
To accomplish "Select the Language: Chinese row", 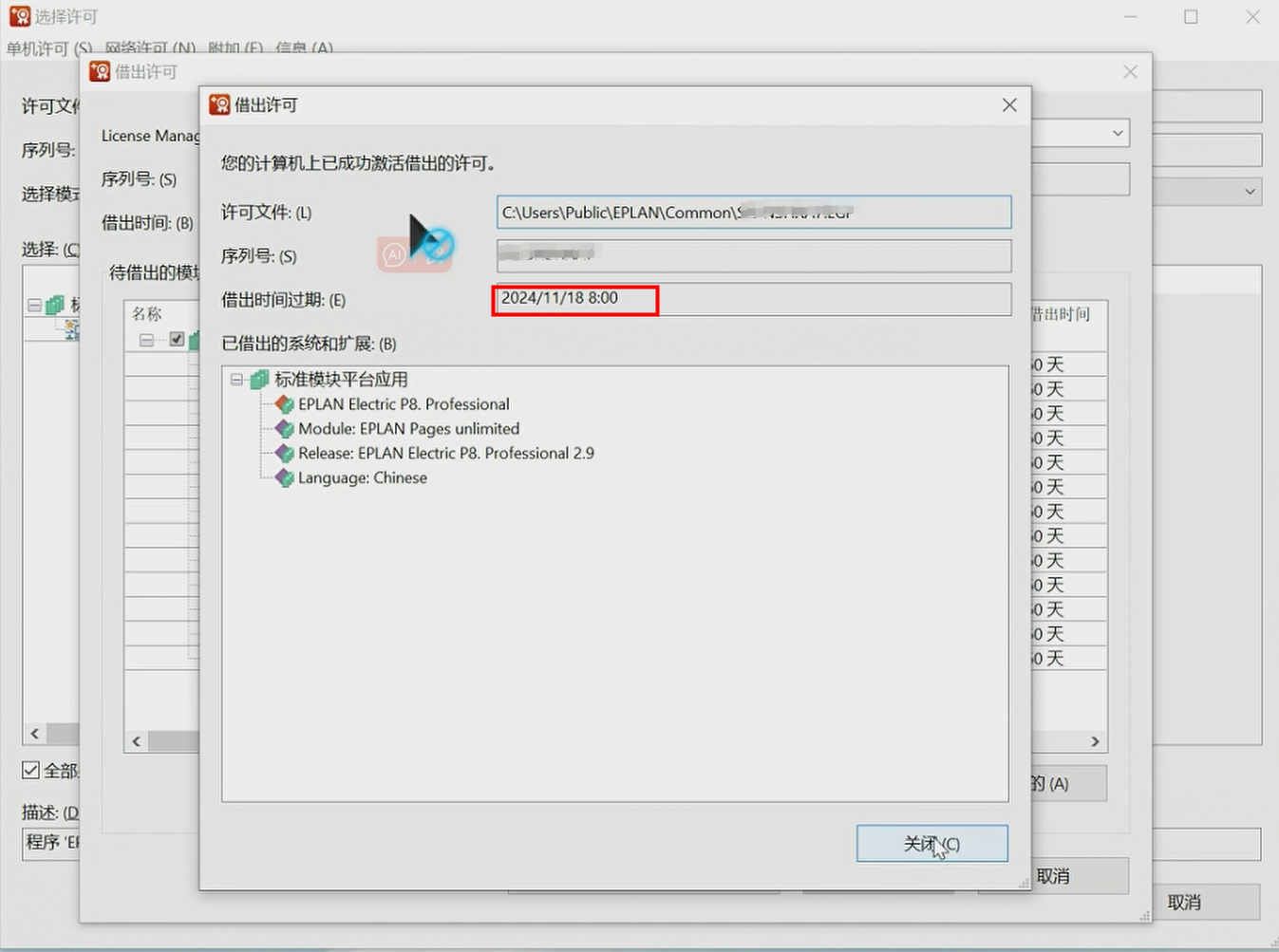I will [x=363, y=478].
